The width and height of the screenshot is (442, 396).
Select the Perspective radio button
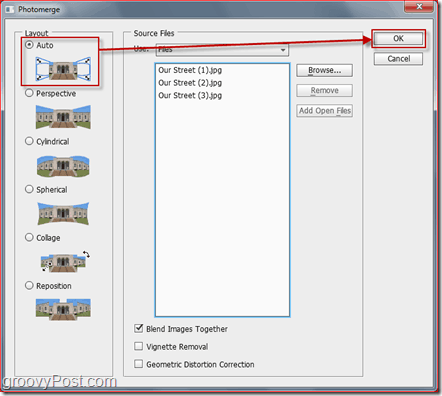click(x=29, y=93)
